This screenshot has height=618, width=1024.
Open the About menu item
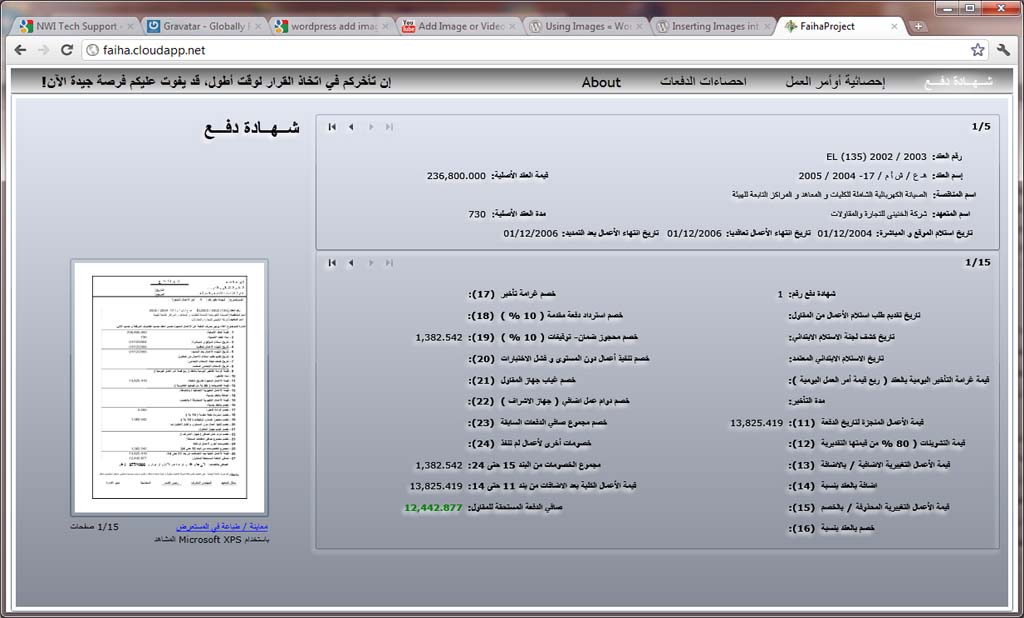tap(601, 82)
